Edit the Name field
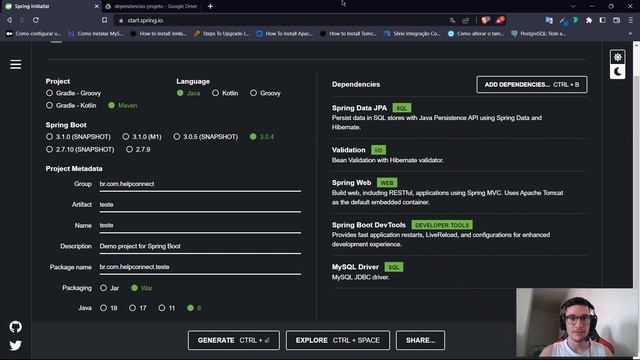 pos(200,225)
